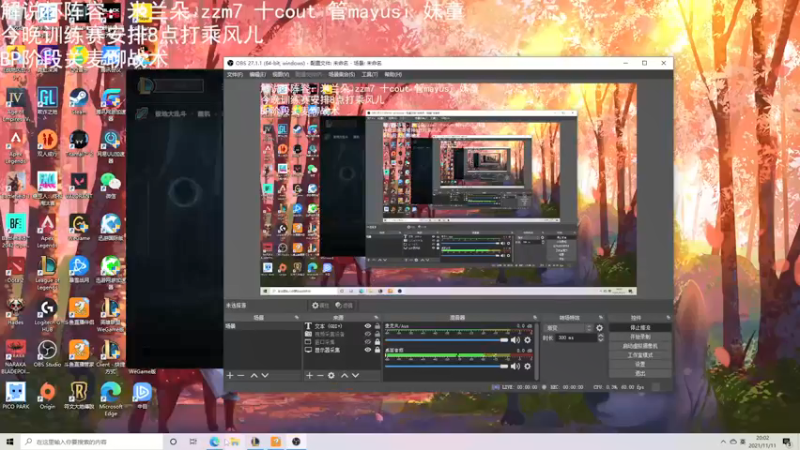This screenshot has height=450, width=800.
Task: Open the 微信 WeChat desktop shortcut
Action: pyautogui.click(x=111, y=186)
